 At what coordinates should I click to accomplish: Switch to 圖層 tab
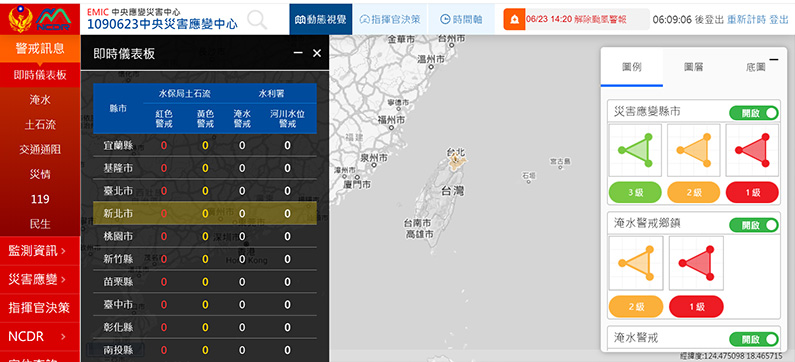[x=693, y=67]
